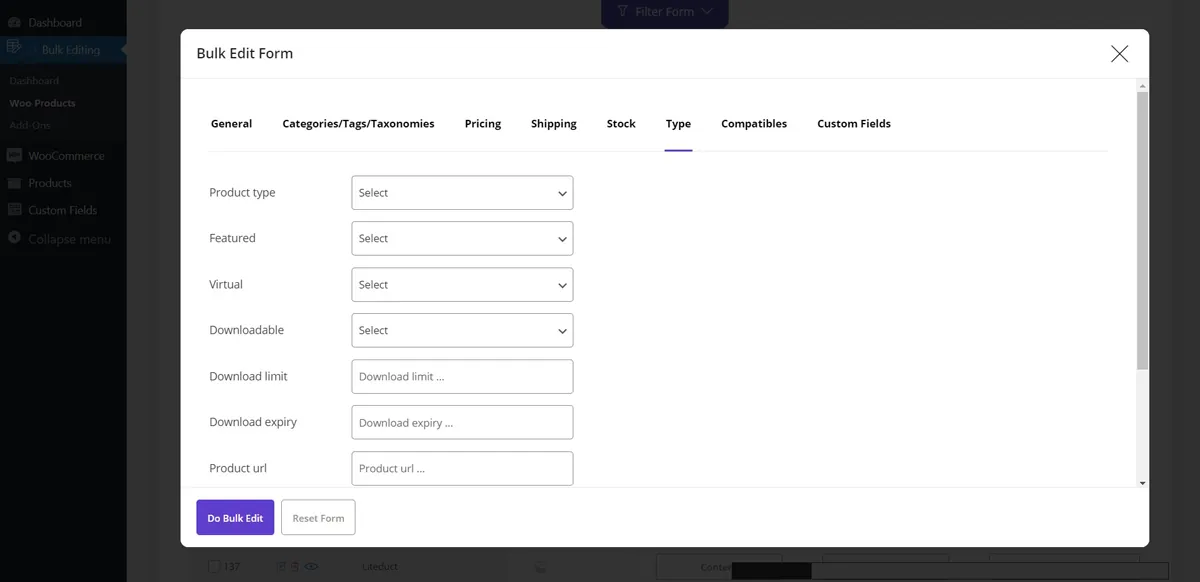Tick the checkbox for row 137
Screen dimensions: 1200x582
(x=214, y=567)
